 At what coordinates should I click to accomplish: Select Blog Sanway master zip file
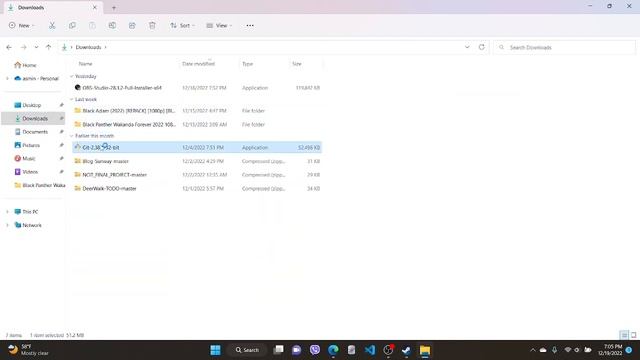tap(197, 161)
